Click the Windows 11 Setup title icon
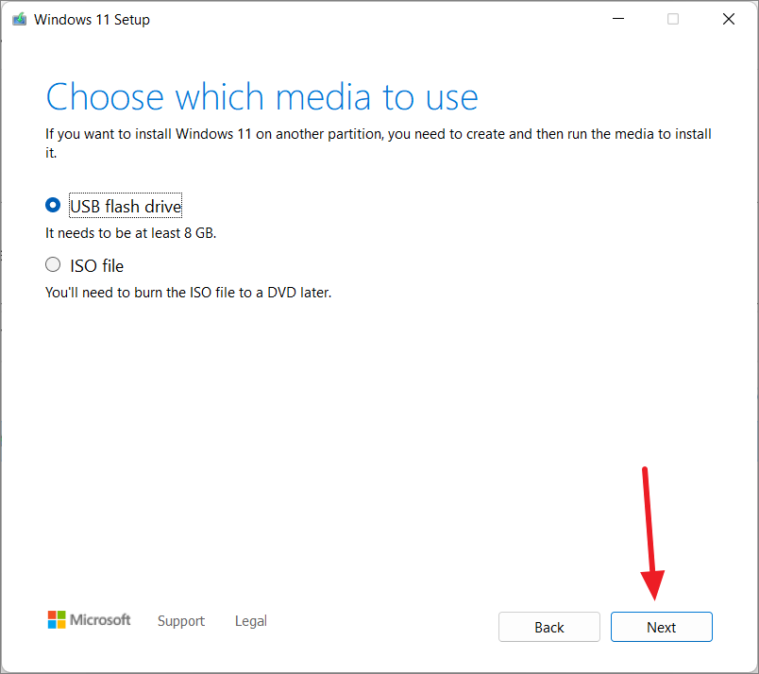 pos(19,20)
